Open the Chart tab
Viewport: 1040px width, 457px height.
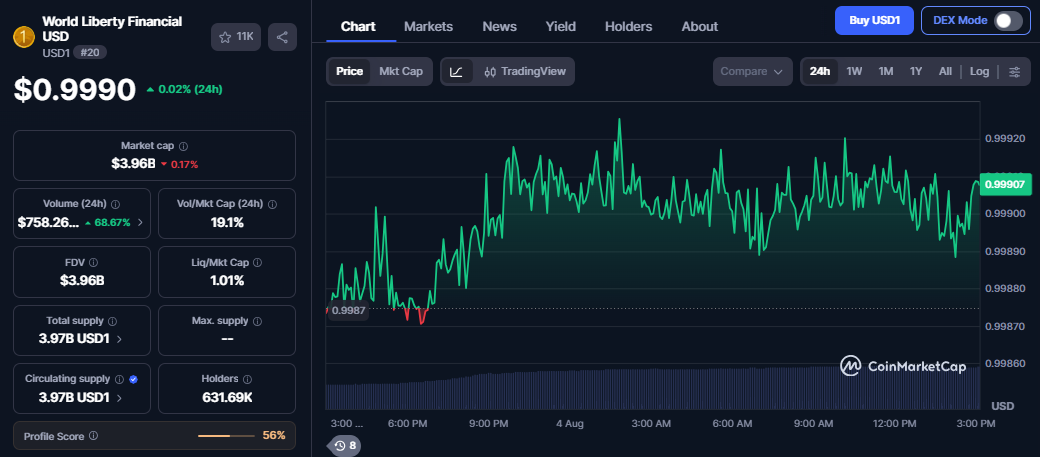358,27
